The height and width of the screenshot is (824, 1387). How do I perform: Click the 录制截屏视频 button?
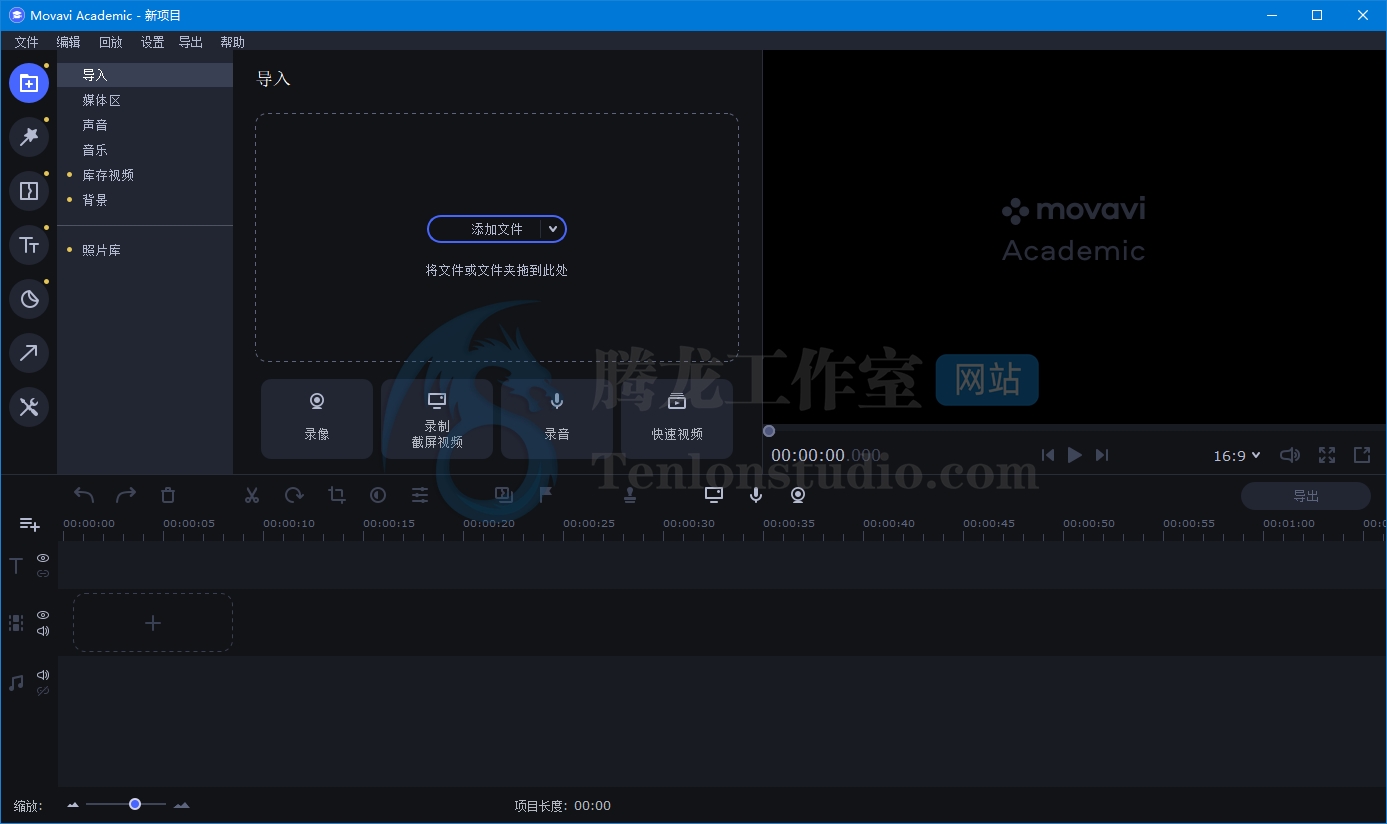pyautogui.click(x=437, y=418)
